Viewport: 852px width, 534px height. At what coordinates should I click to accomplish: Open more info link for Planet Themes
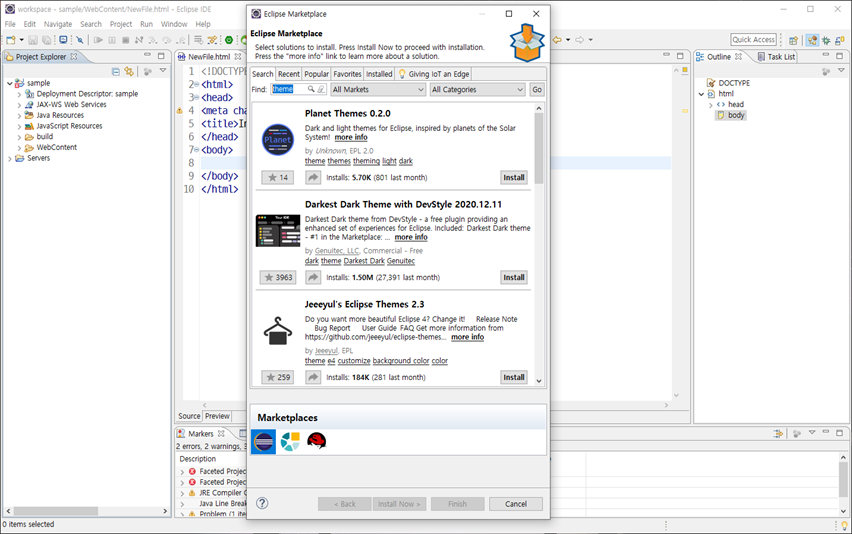[x=351, y=137]
